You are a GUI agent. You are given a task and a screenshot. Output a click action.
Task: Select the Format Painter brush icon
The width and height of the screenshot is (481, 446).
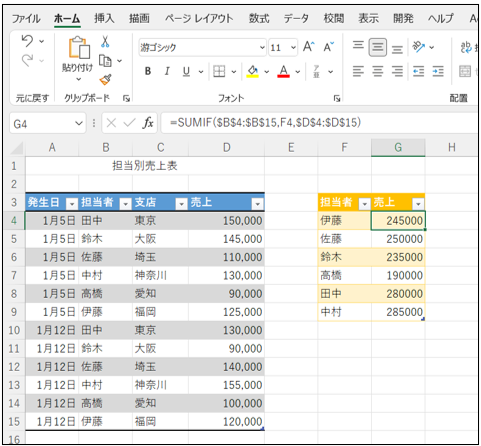pyautogui.click(x=105, y=79)
